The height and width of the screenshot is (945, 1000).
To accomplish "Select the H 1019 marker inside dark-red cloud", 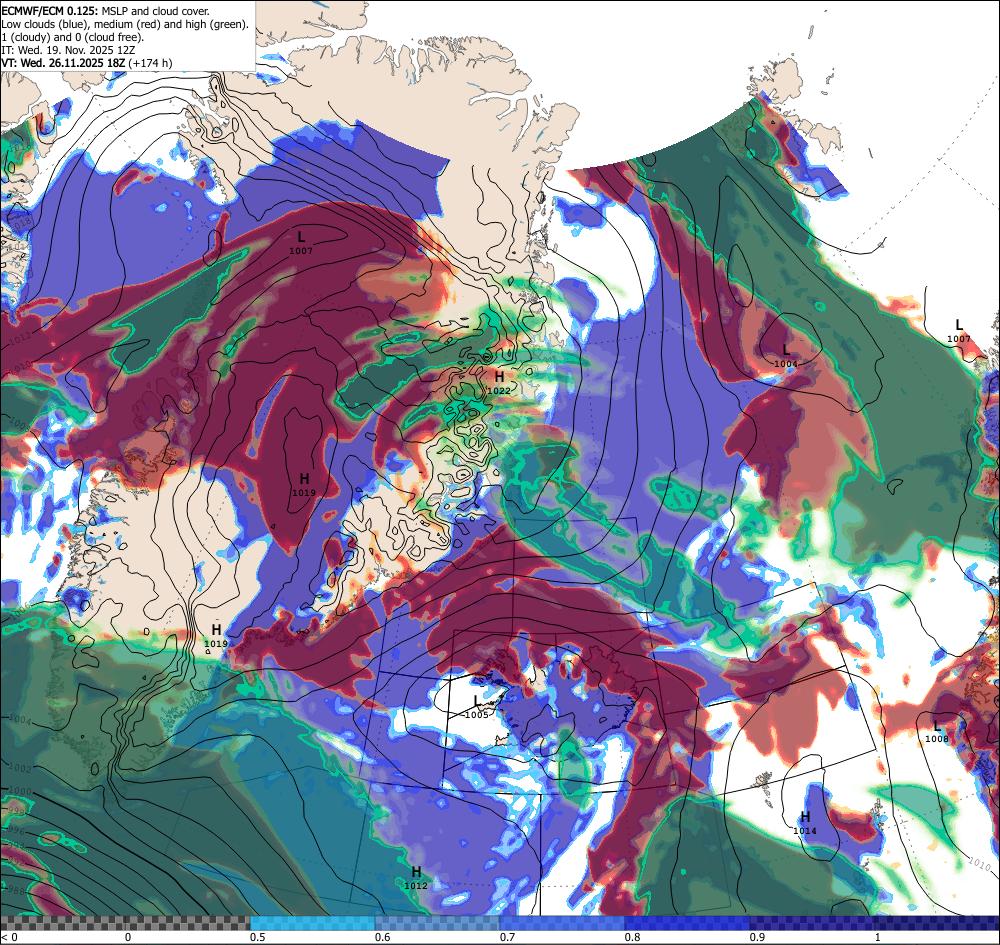I will pos(304,485).
